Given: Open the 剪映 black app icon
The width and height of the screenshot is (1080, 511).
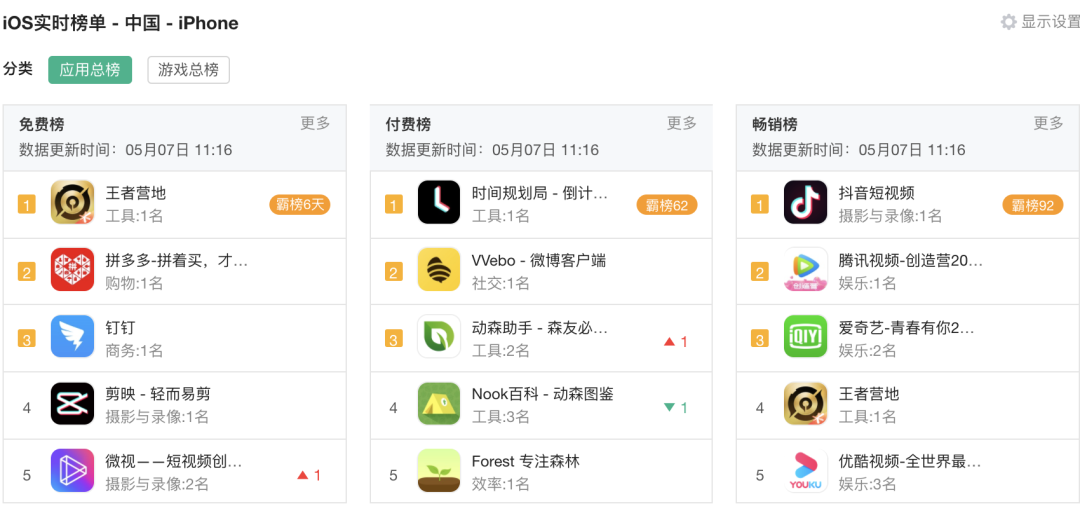Looking at the screenshot, I should coord(72,404).
